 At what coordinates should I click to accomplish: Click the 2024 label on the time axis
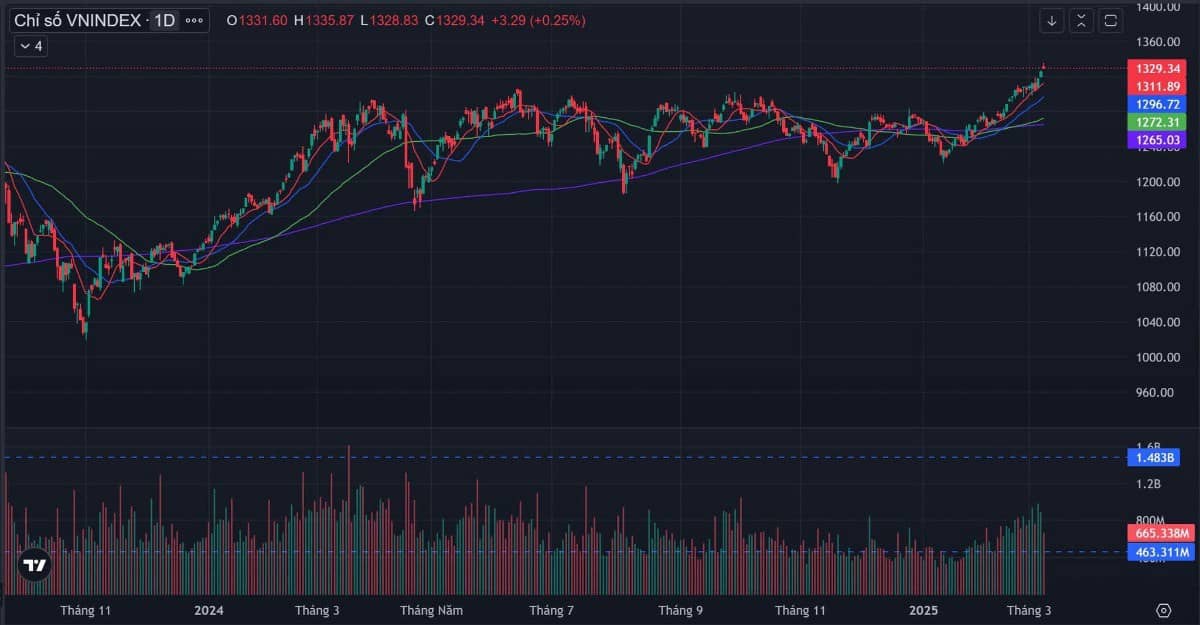[209, 610]
